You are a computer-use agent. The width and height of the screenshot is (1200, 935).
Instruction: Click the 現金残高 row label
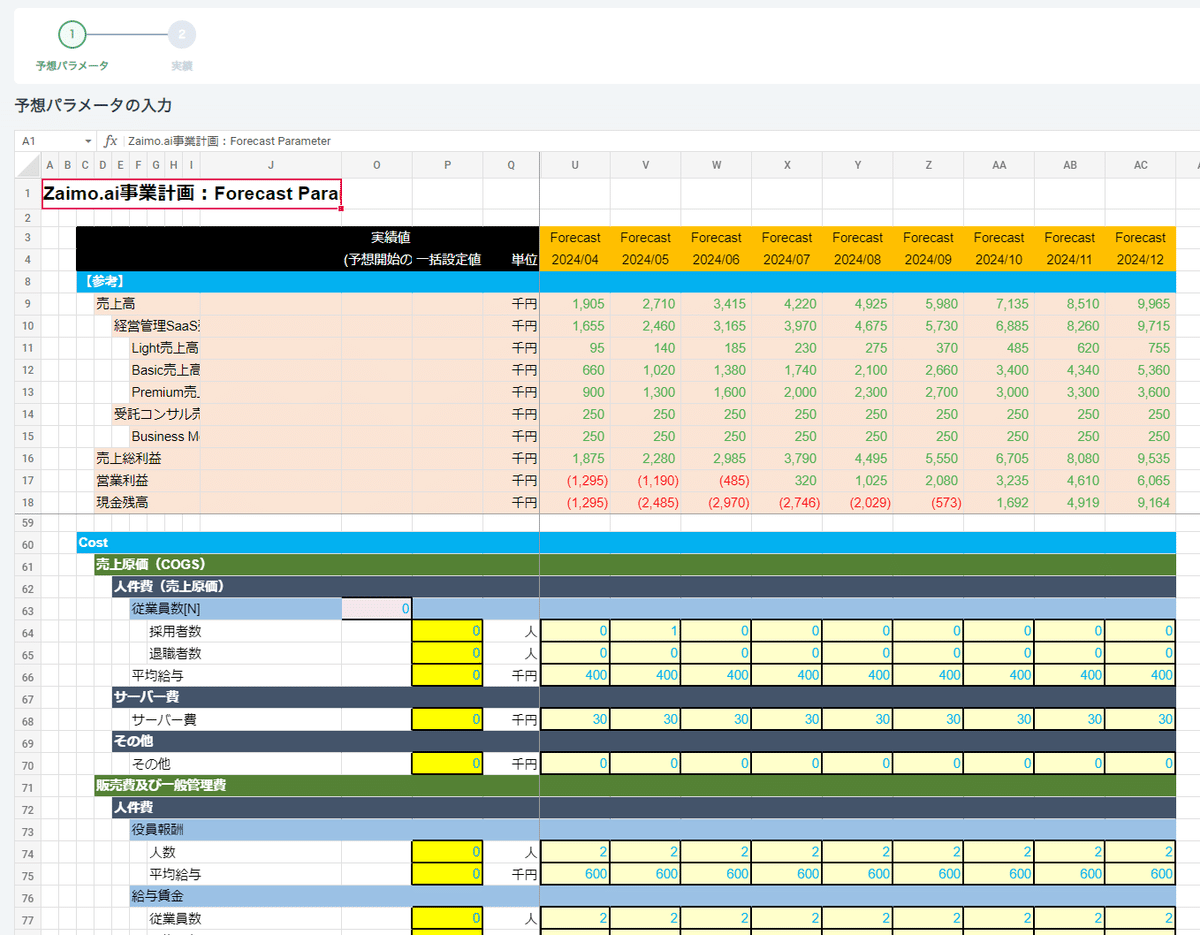pos(122,502)
